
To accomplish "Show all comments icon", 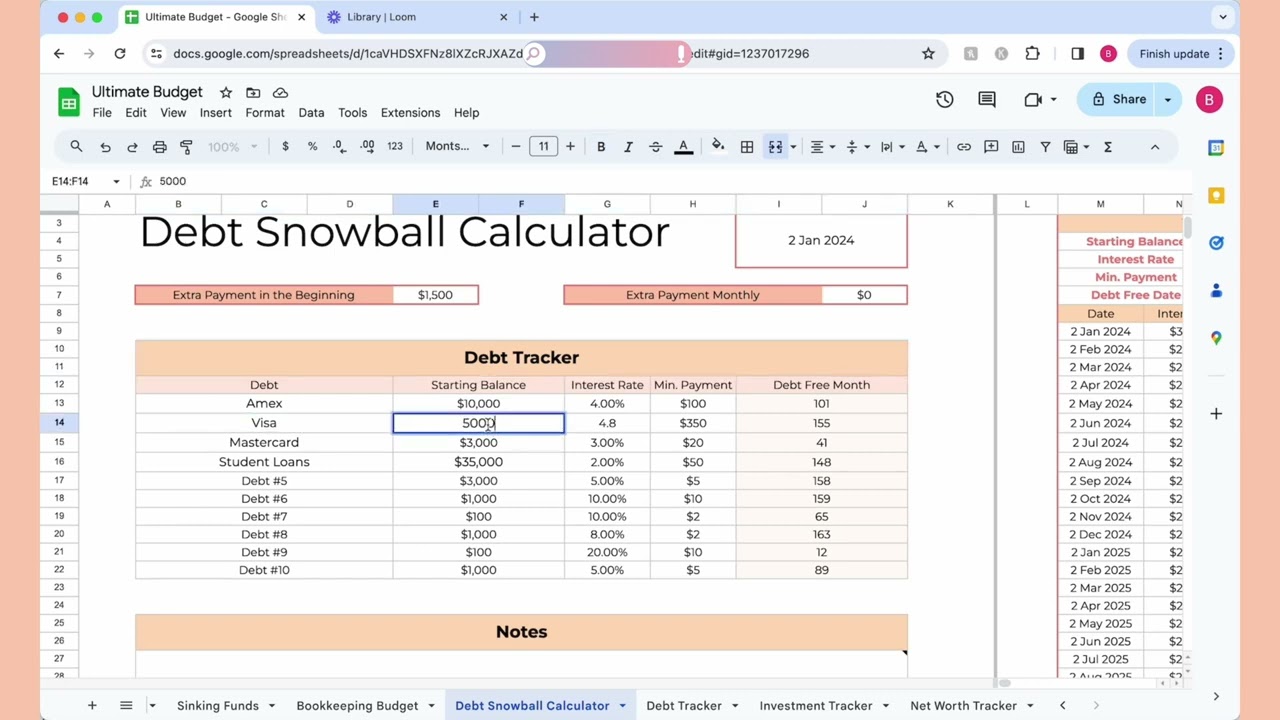I will coord(987,99).
